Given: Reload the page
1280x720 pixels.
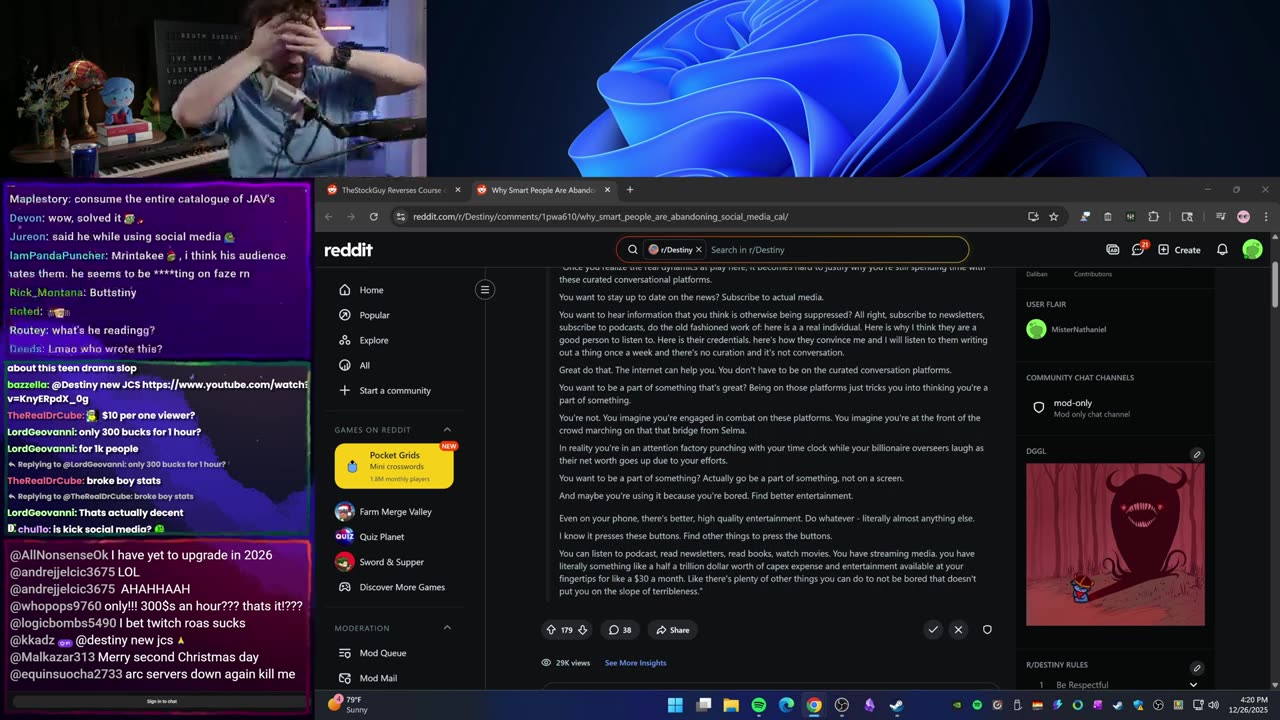Looking at the screenshot, I should 374,216.
